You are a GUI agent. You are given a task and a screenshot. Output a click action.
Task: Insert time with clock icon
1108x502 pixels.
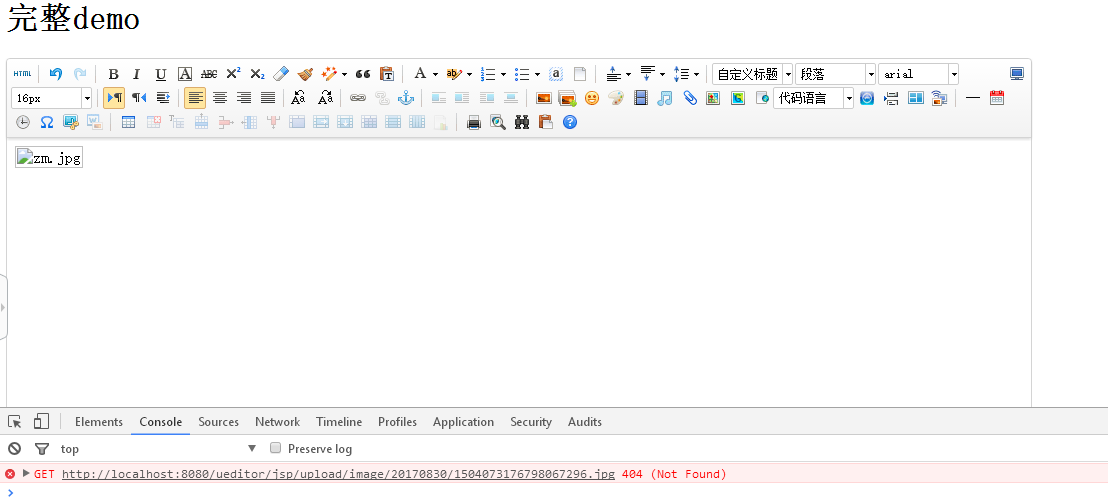23,122
